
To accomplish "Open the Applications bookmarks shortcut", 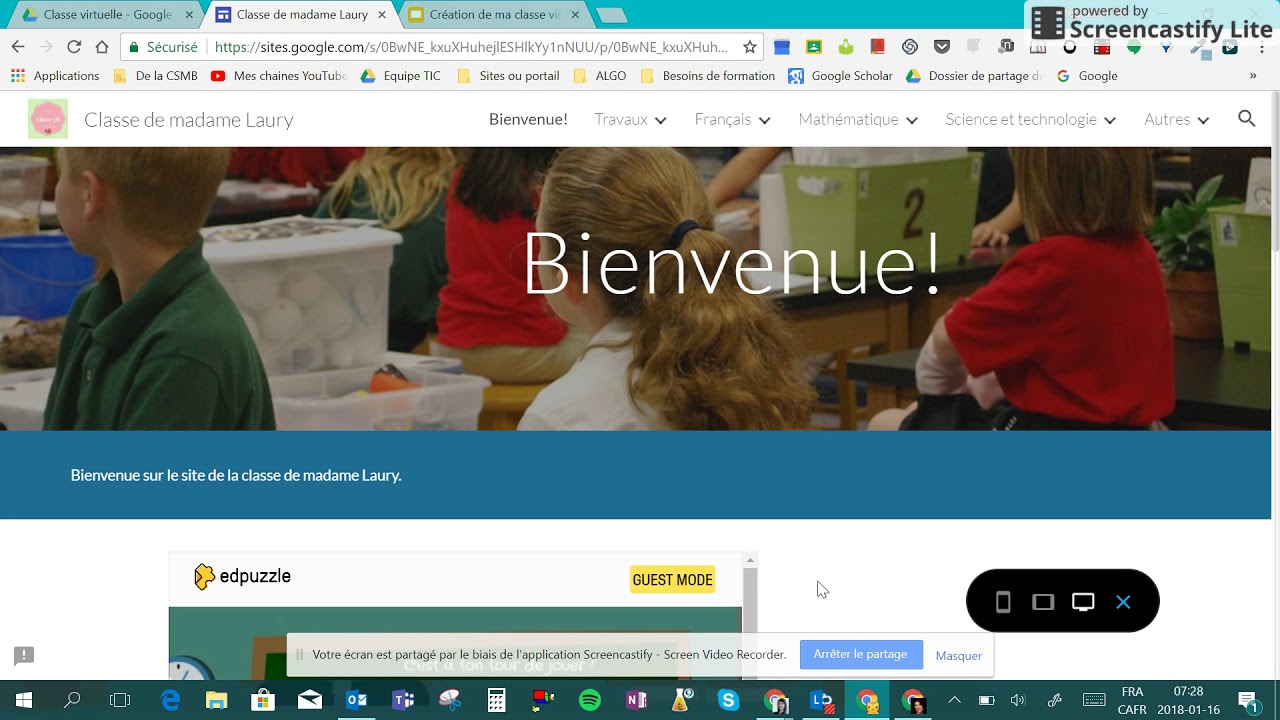I will tap(55, 76).
